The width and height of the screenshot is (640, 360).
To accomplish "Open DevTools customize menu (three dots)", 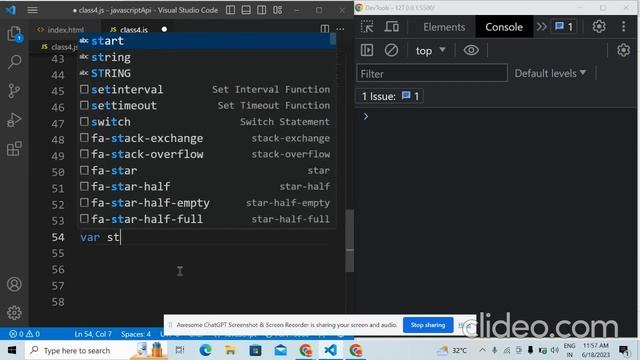I will point(623,27).
